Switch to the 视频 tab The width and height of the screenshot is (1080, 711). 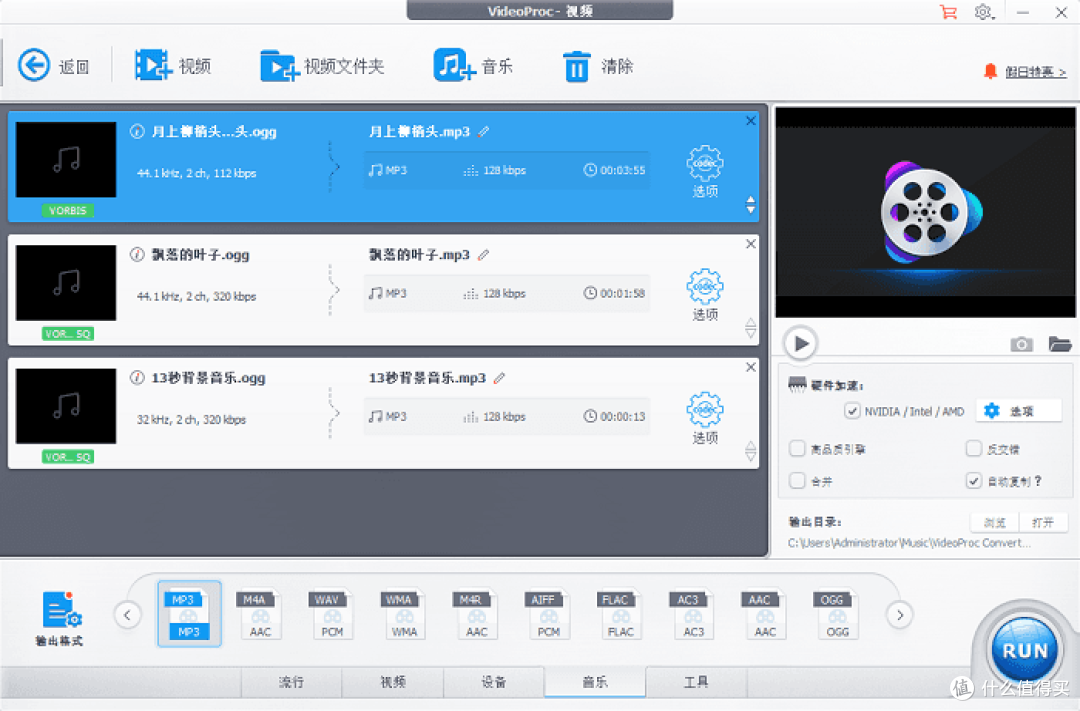click(393, 682)
